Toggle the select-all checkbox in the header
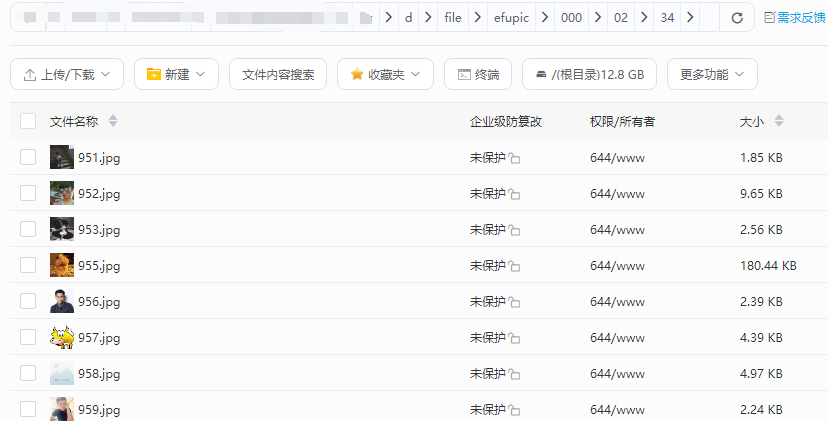This screenshot has width=828, height=421. tap(28, 121)
